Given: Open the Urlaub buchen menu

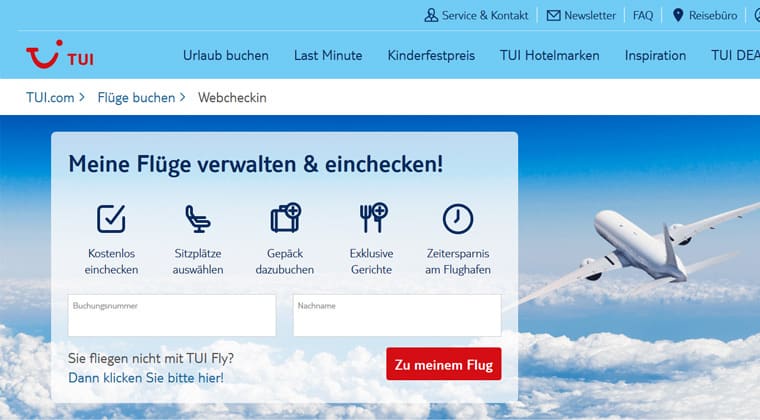Looking at the screenshot, I should 226,56.
